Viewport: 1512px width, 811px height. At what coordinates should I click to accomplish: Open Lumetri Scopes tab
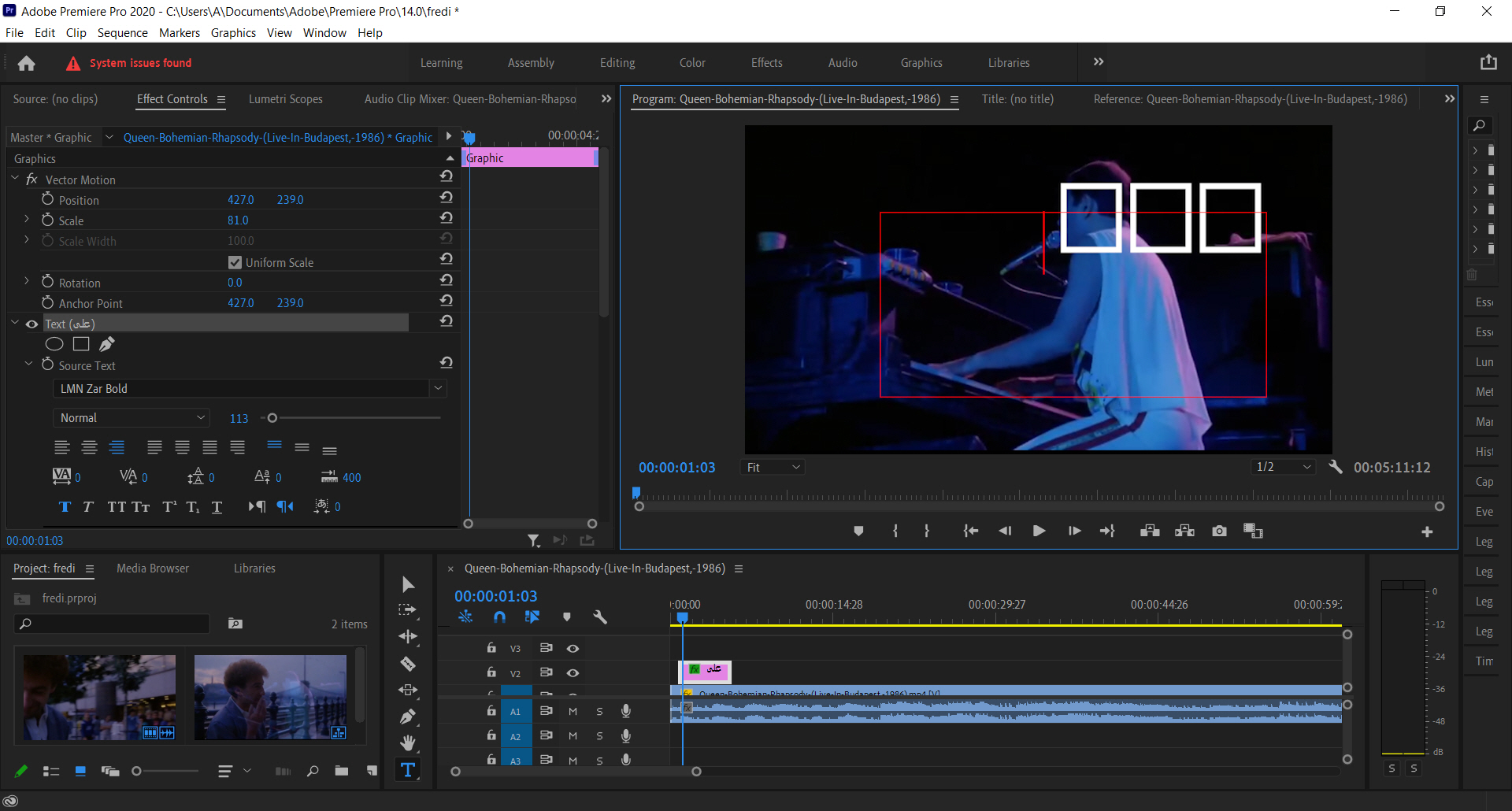pos(286,99)
